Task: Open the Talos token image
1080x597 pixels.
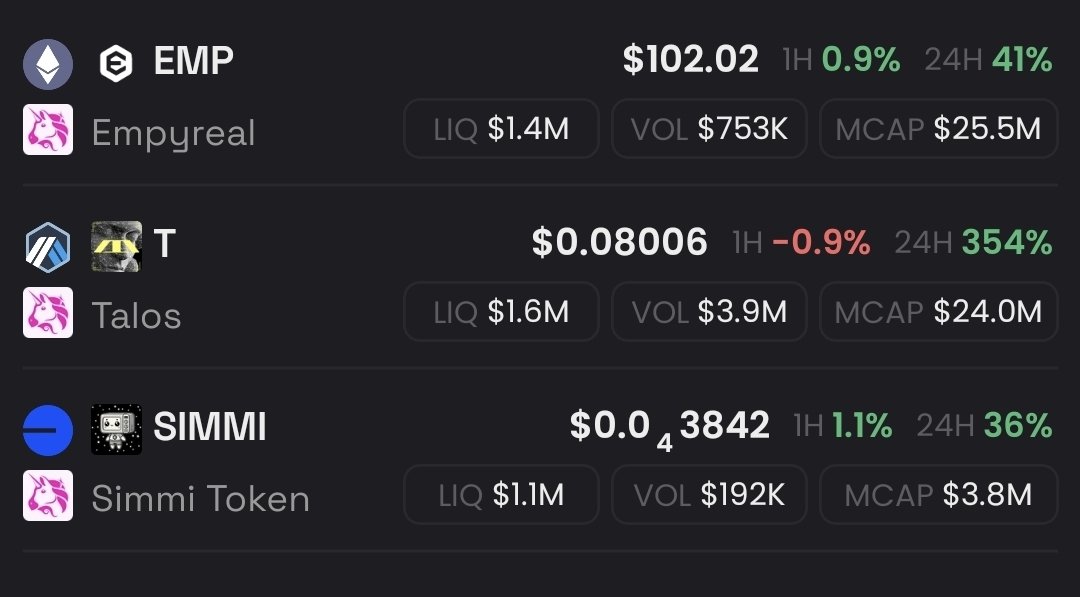Action: coord(116,247)
